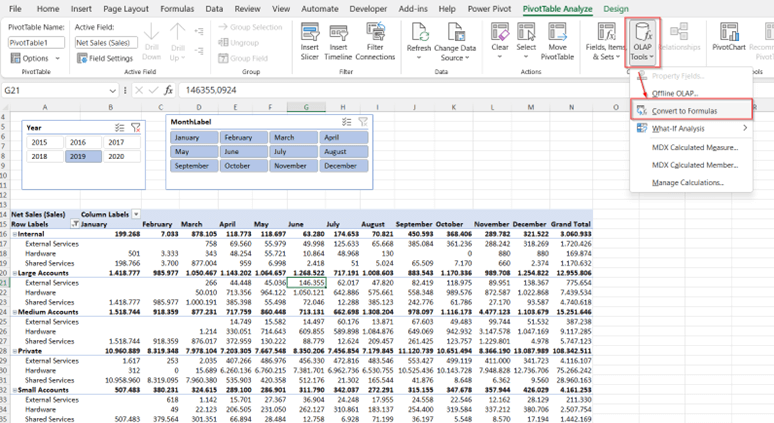Open Column Labels filter dropdown
This screenshot has width=774, height=423.
click(136, 214)
